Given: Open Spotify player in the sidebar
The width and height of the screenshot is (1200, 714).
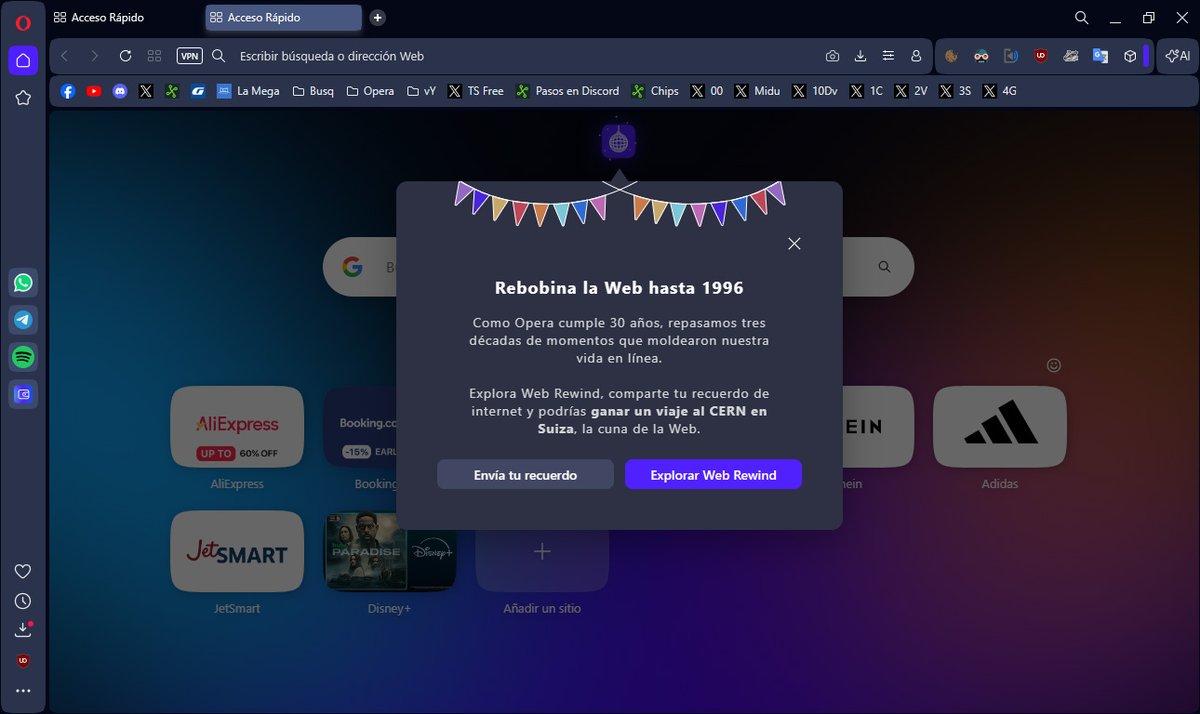Looking at the screenshot, I should pyautogui.click(x=23, y=357).
